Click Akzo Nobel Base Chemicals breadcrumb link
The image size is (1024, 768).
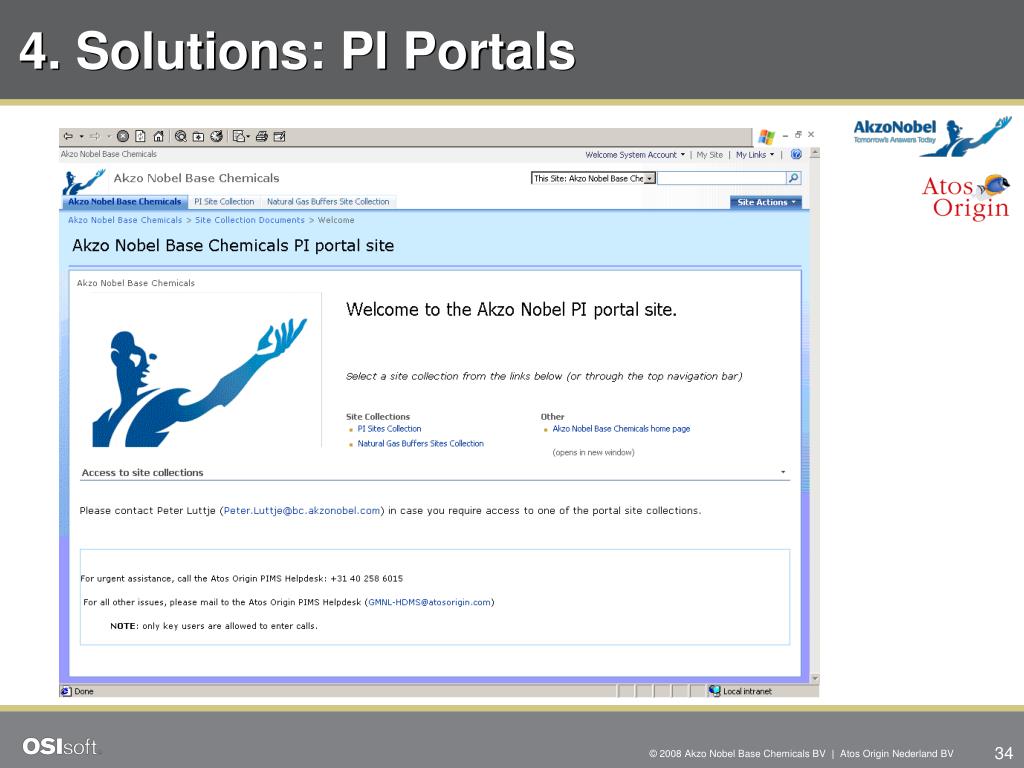tap(125, 220)
